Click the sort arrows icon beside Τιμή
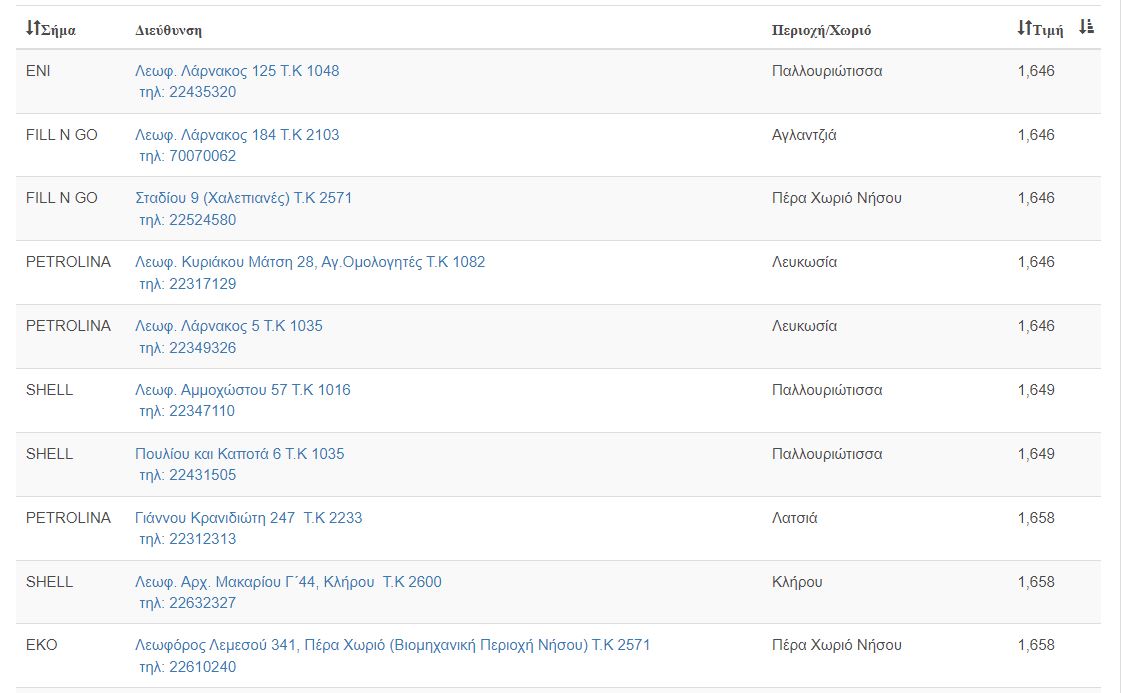 [x=1023, y=29]
